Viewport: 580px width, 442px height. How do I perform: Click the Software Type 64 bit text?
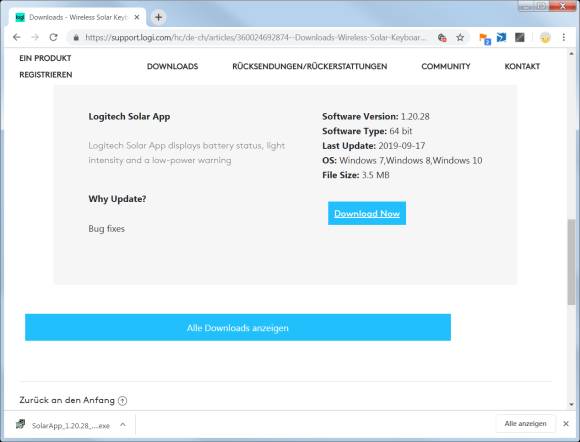(367, 131)
